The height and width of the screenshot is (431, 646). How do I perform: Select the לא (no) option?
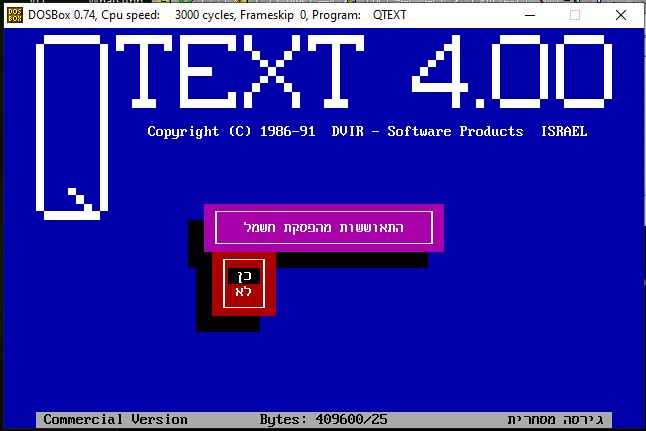click(244, 292)
